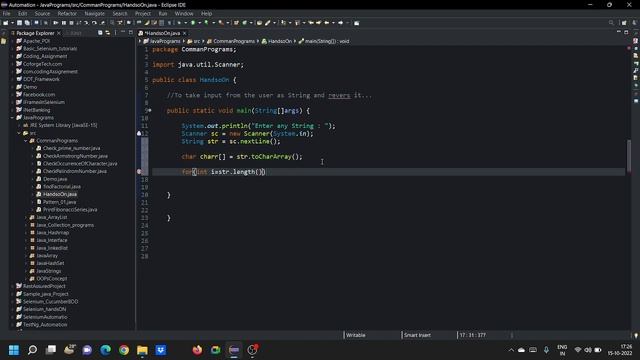Screen dimensions: 640x360
Task: Click the green Run launch icon
Action: click(x=193, y=23)
